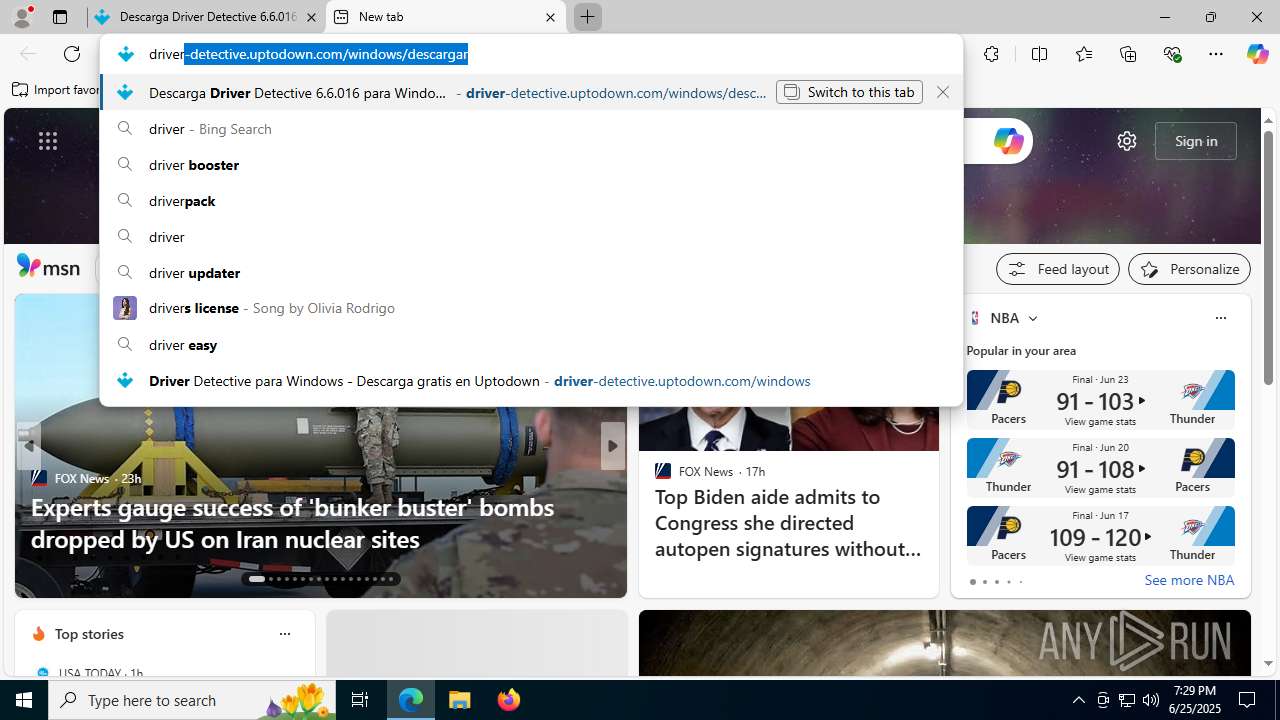The image size is (1280, 720).
Task: Open Feed layout options
Action: [1058, 269]
